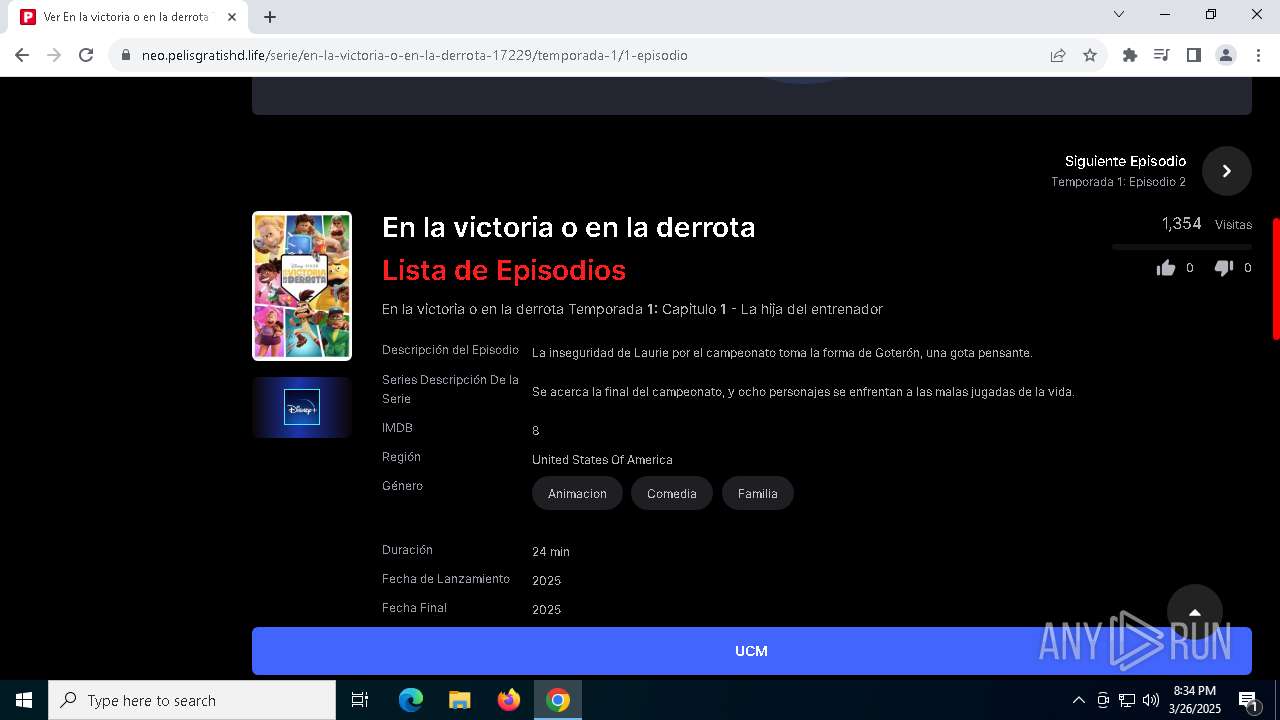
Task: Select the '1,354' visits count
Action: click(x=1181, y=224)
